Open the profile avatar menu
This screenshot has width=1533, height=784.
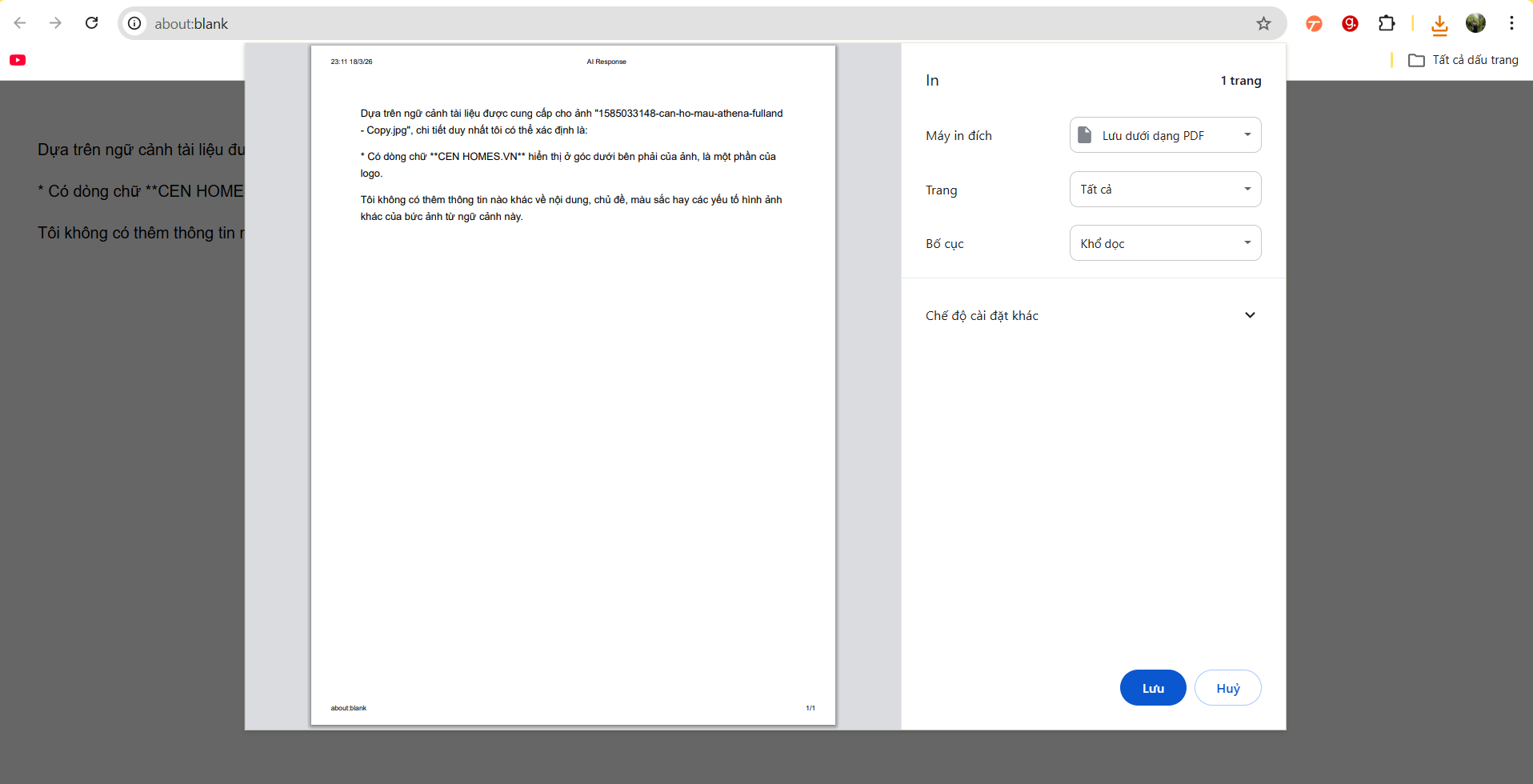(1475, 23)
